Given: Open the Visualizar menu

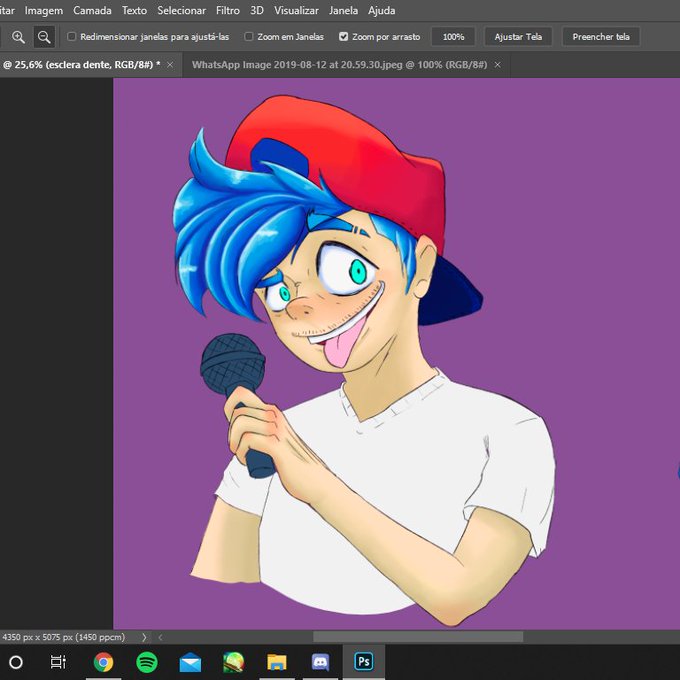Looking at the screenshot, I should coord(296,10).
